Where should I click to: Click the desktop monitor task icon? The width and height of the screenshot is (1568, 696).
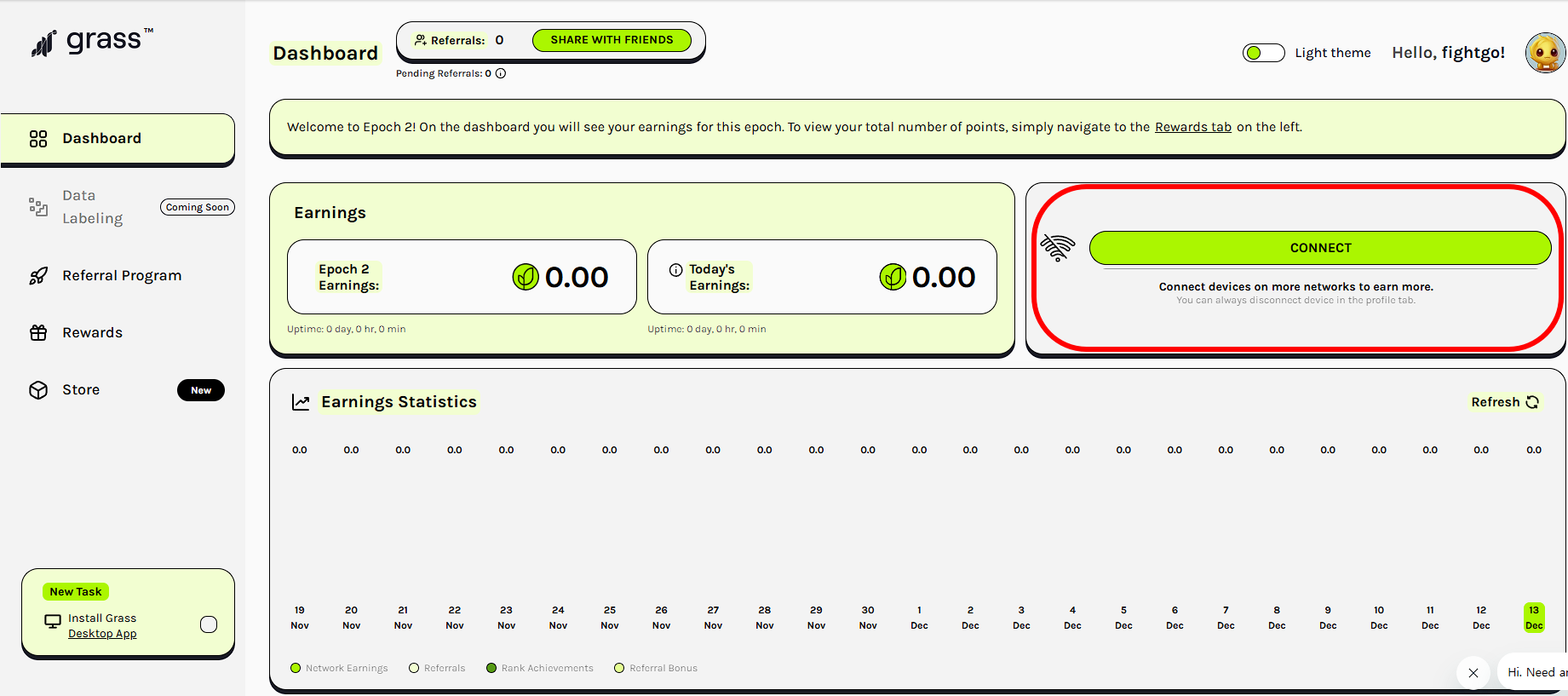click(x=53, y=621)
